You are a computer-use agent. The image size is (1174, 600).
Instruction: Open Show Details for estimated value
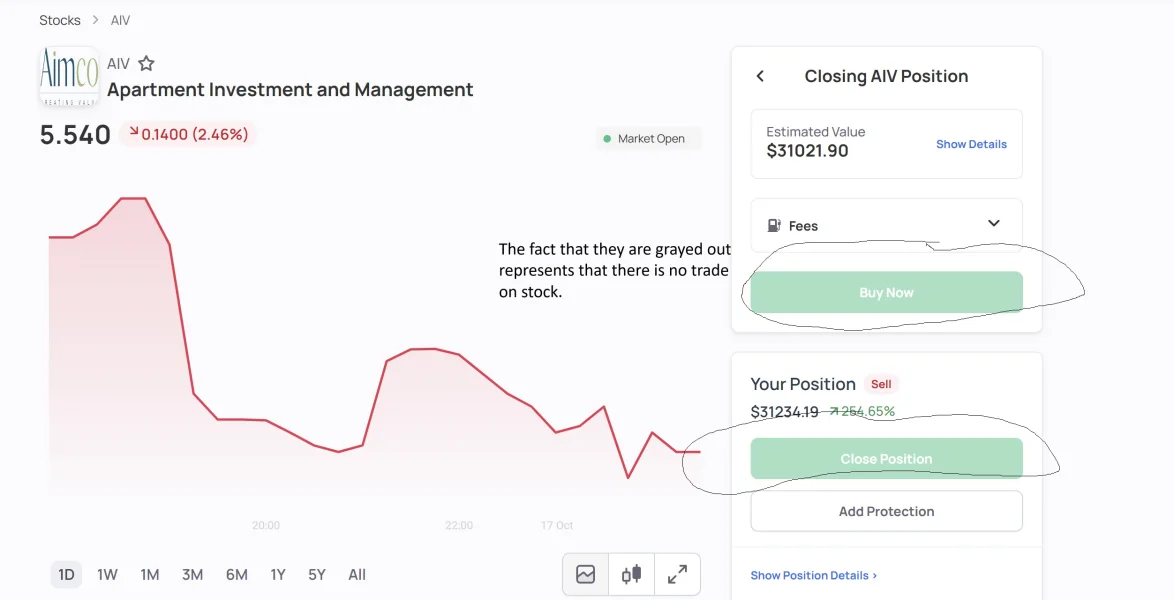(x=971, y=144)
